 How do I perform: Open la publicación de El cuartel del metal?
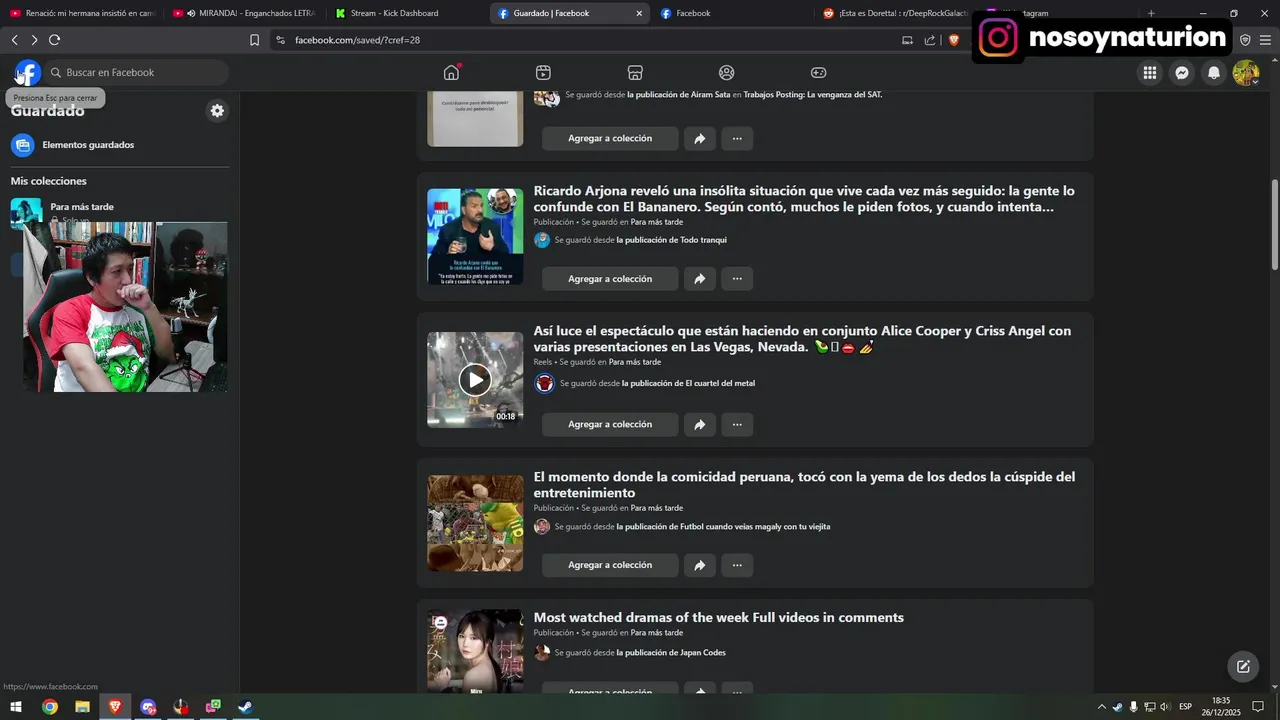[688, 383]
